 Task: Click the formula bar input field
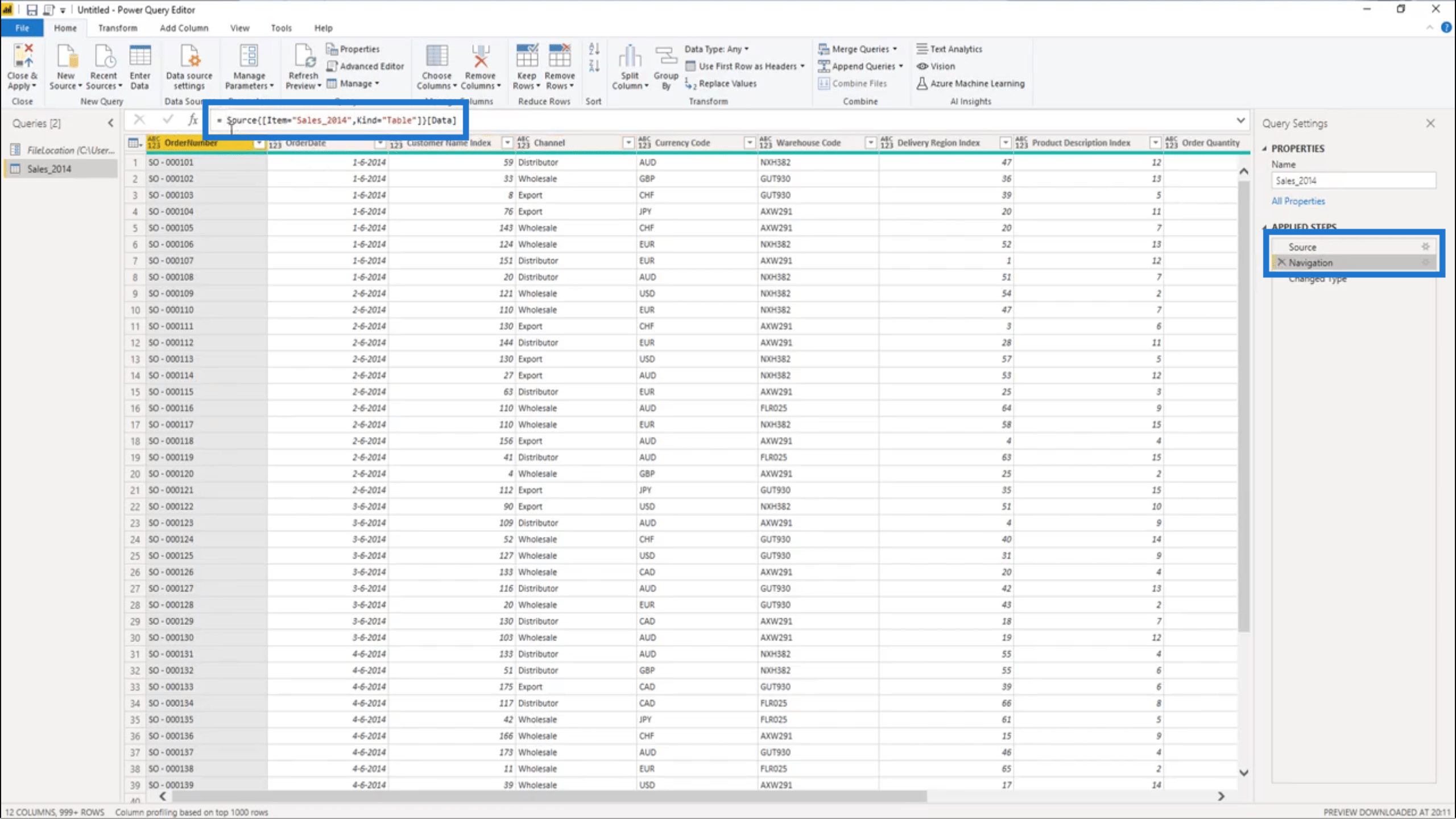coord(728,119)
